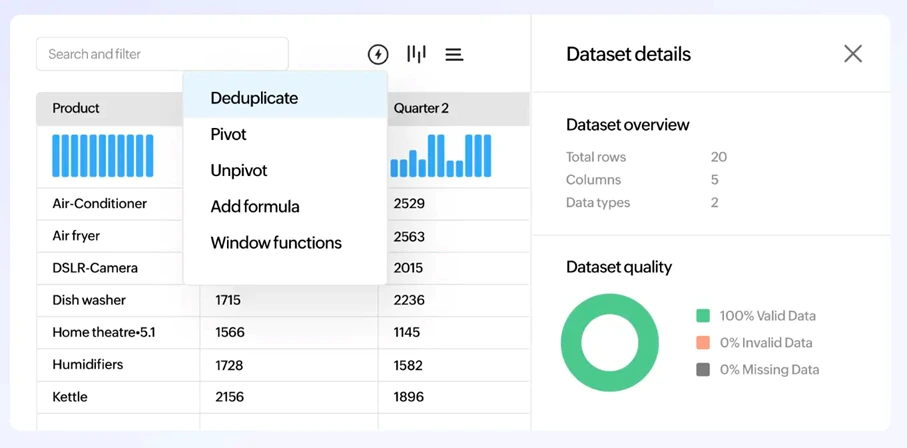Click the 1145 value cell
The width and height of the screenshot is (907, 448).
[x=454, y=332]
